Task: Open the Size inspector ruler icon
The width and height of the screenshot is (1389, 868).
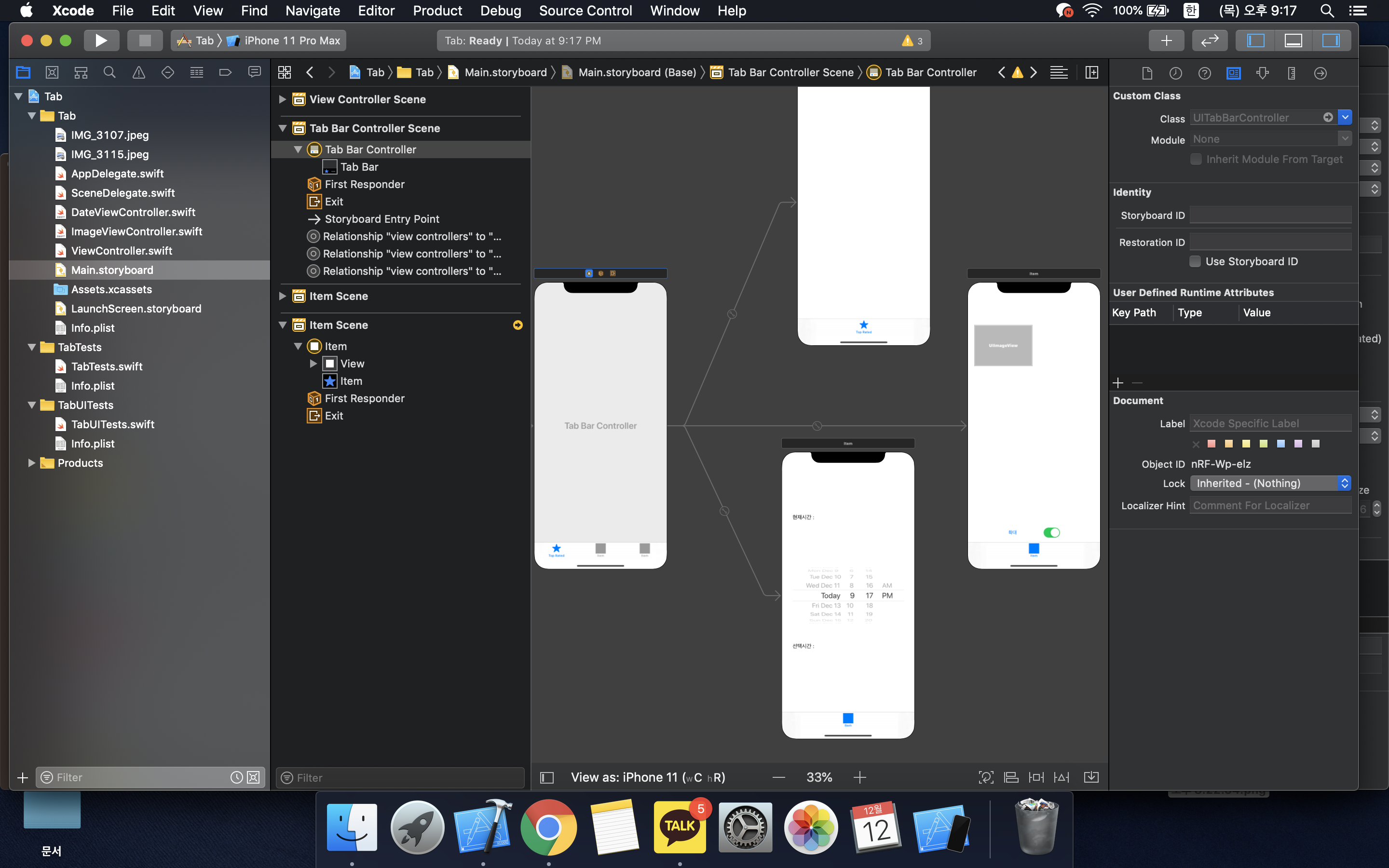Action: pos(1292,73)
